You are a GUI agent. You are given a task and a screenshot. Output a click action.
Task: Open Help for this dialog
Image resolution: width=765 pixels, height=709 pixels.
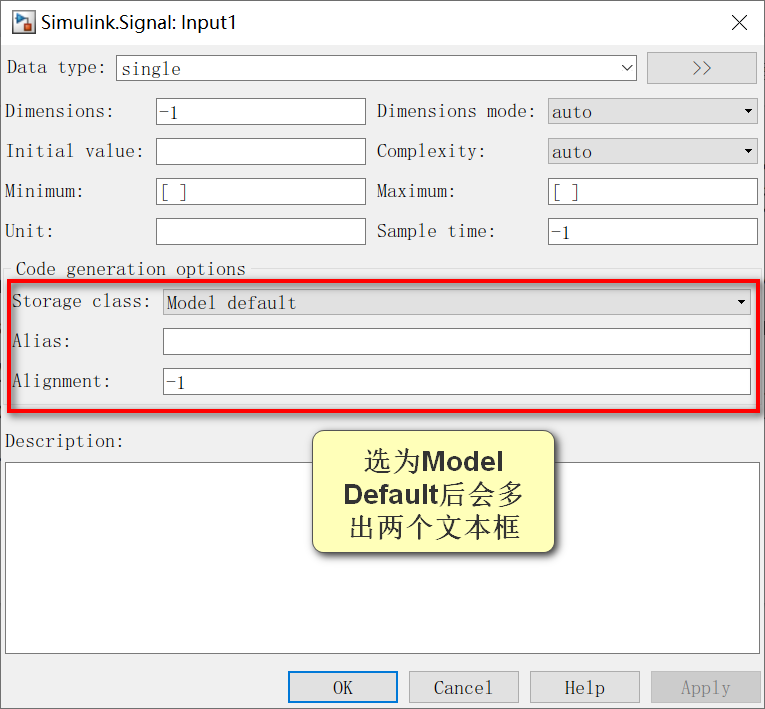(584, 687)
